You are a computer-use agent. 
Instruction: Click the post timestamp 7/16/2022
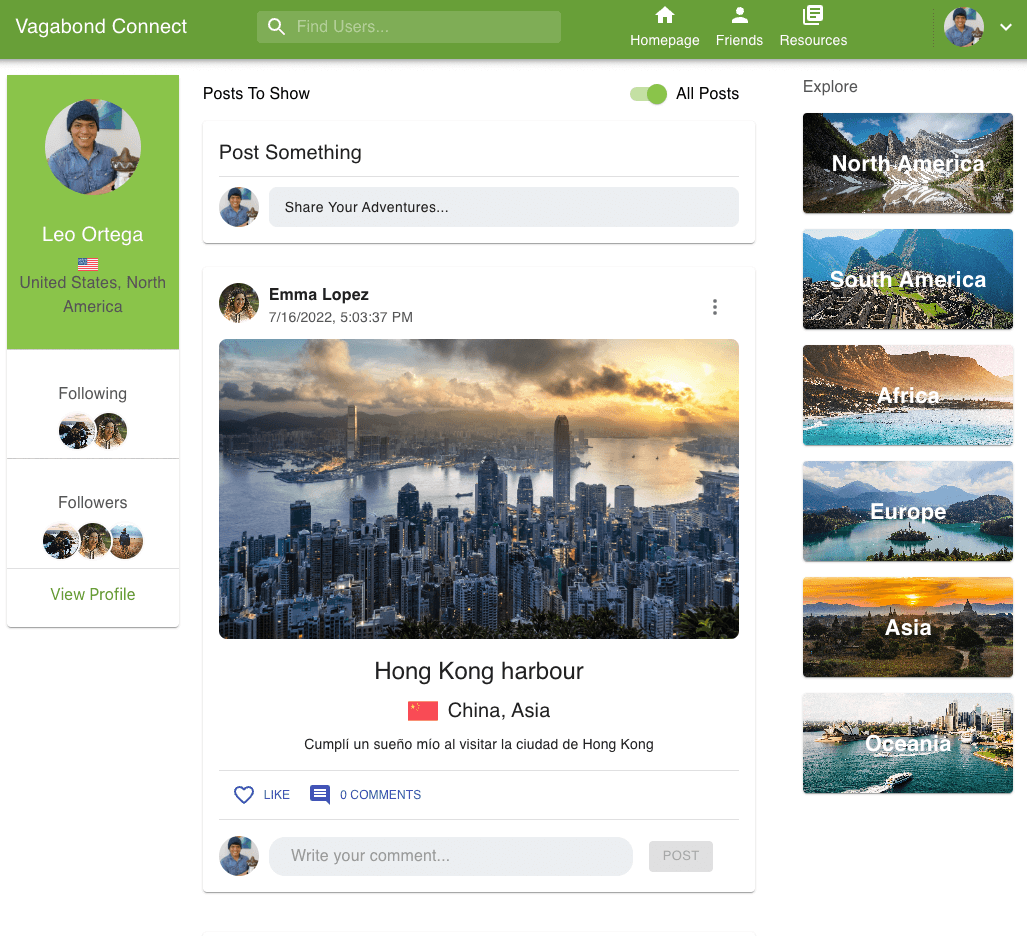[x=341, y=318]
